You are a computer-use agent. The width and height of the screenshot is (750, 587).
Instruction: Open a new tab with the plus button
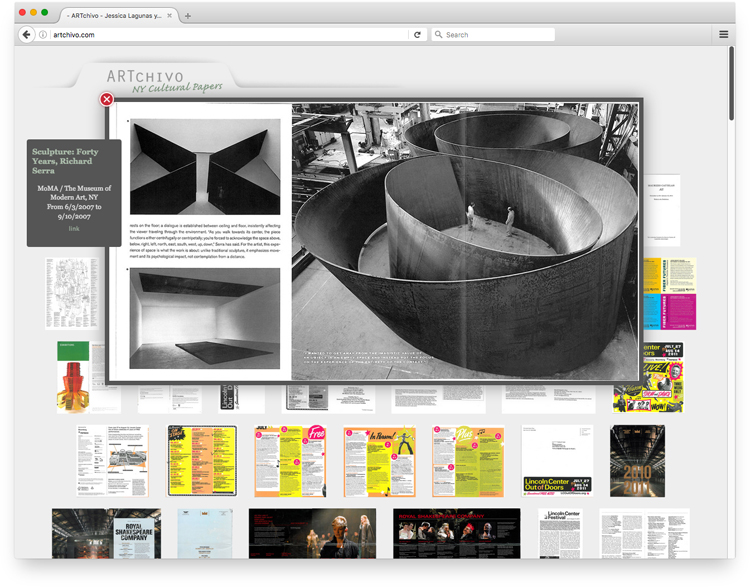[188, 16]
